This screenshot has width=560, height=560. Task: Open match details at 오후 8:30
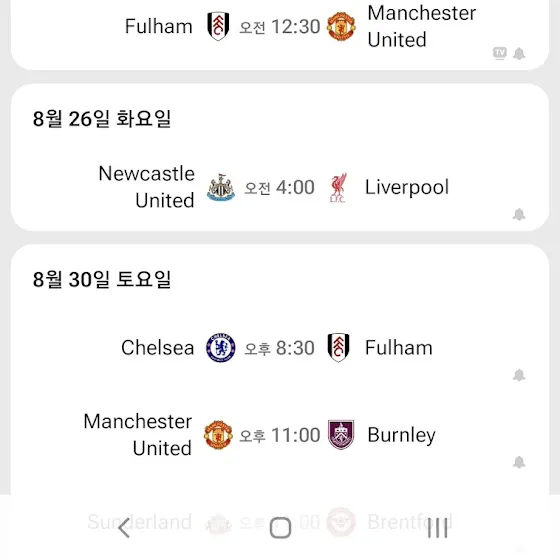(280, 348)
